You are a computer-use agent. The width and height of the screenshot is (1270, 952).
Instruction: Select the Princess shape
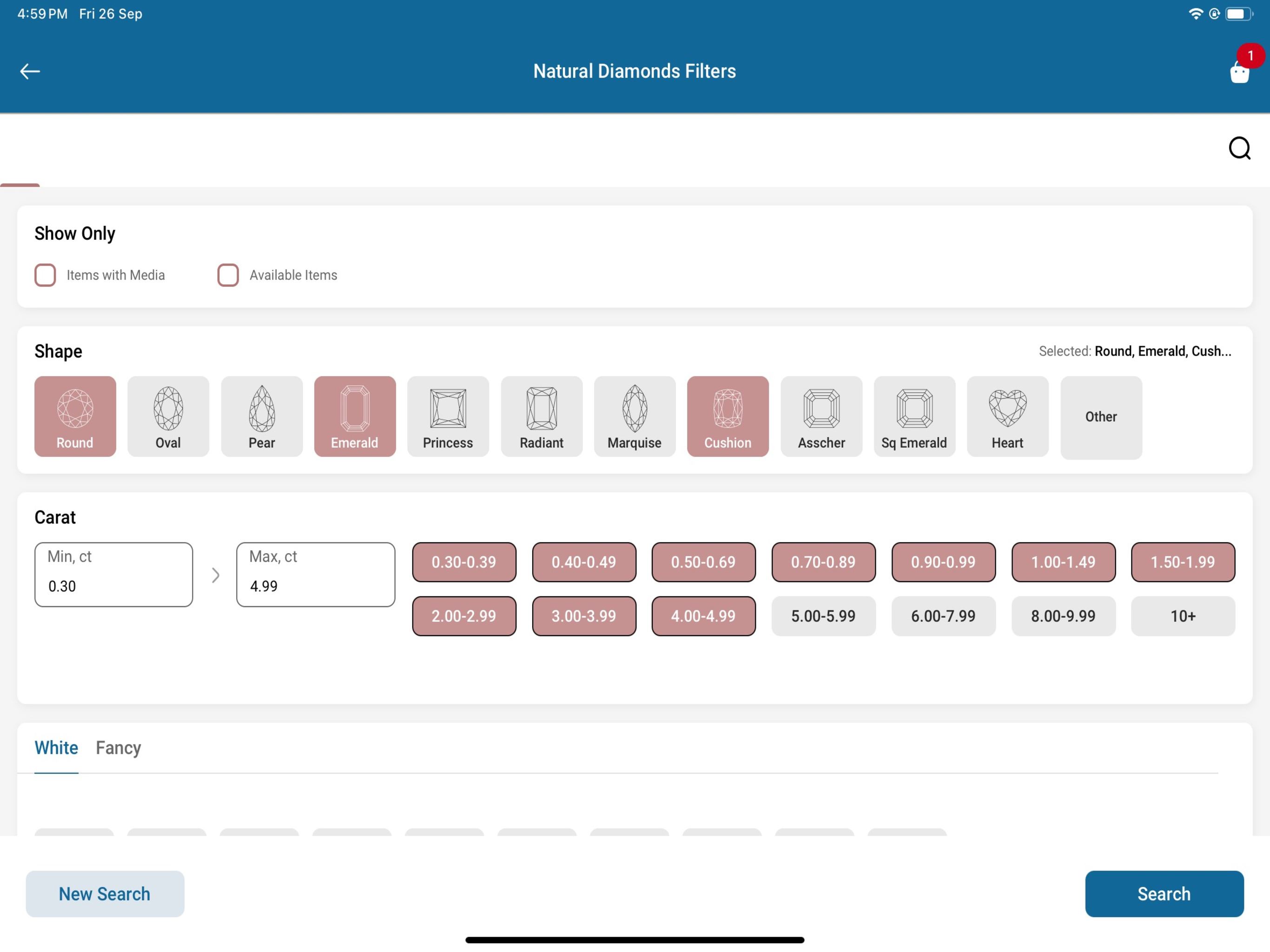click(449, 416)
